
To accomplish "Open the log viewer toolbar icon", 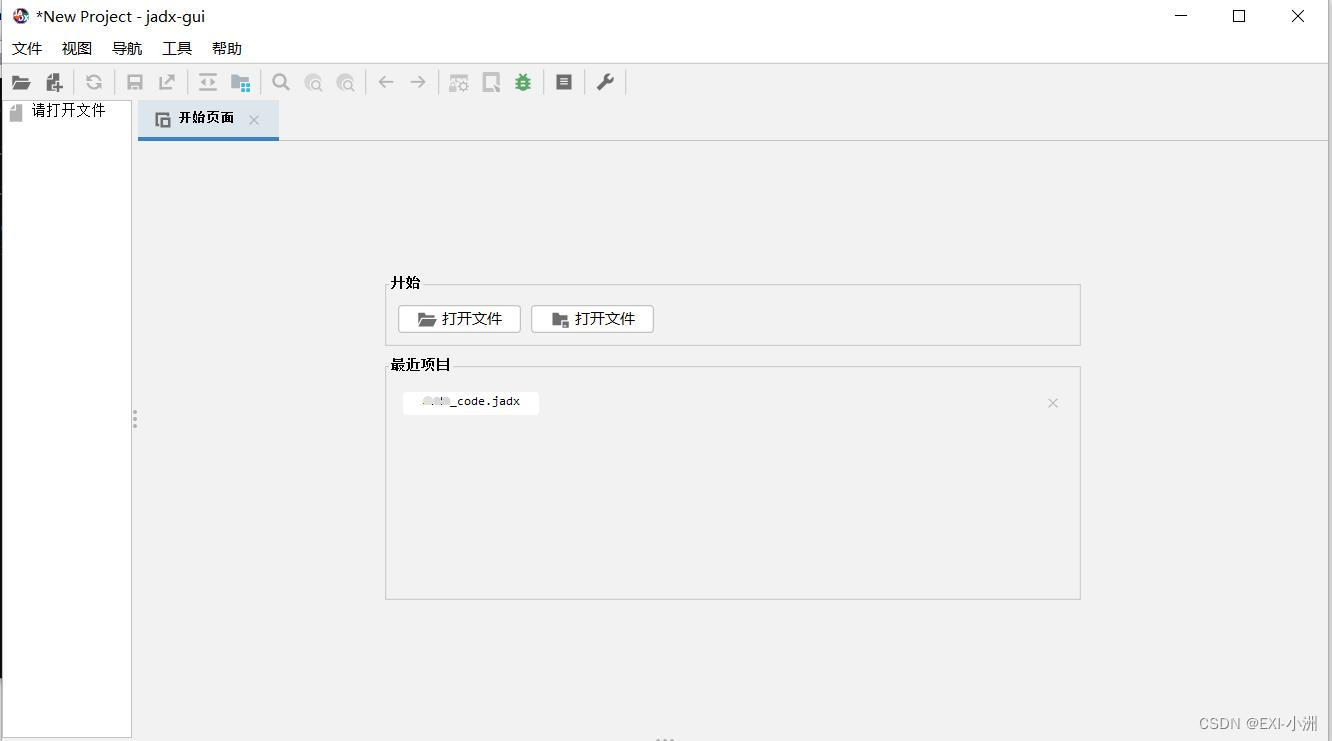I will [x=563, y=82].
